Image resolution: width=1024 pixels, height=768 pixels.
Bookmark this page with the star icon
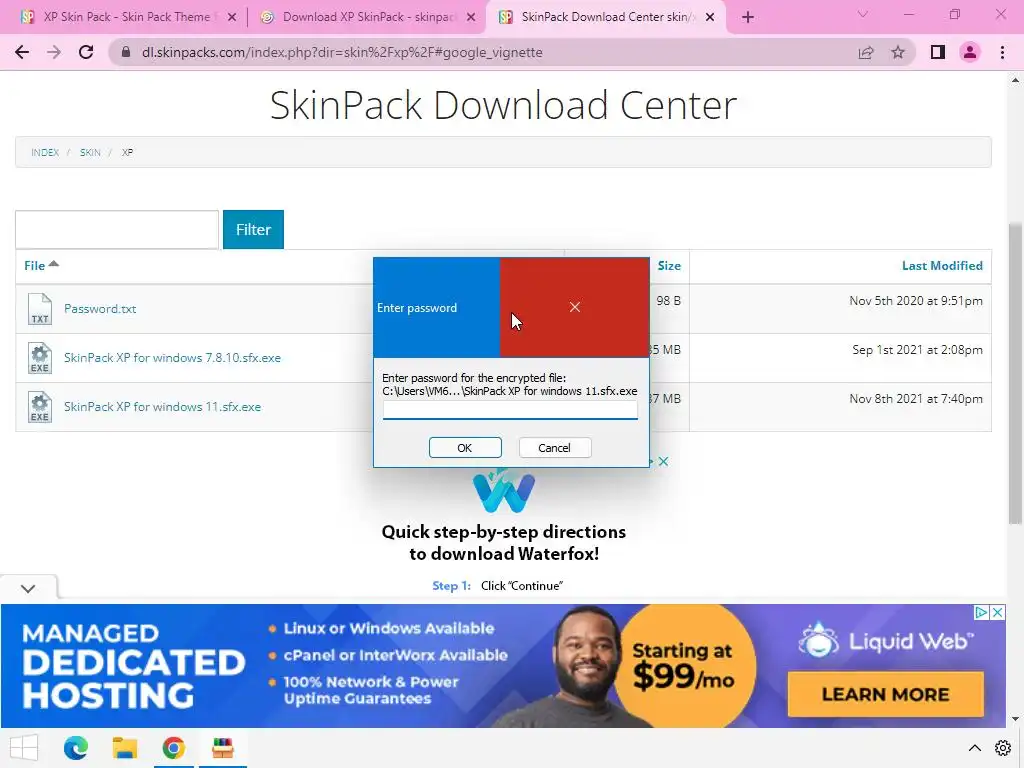[x=898, y=52]
